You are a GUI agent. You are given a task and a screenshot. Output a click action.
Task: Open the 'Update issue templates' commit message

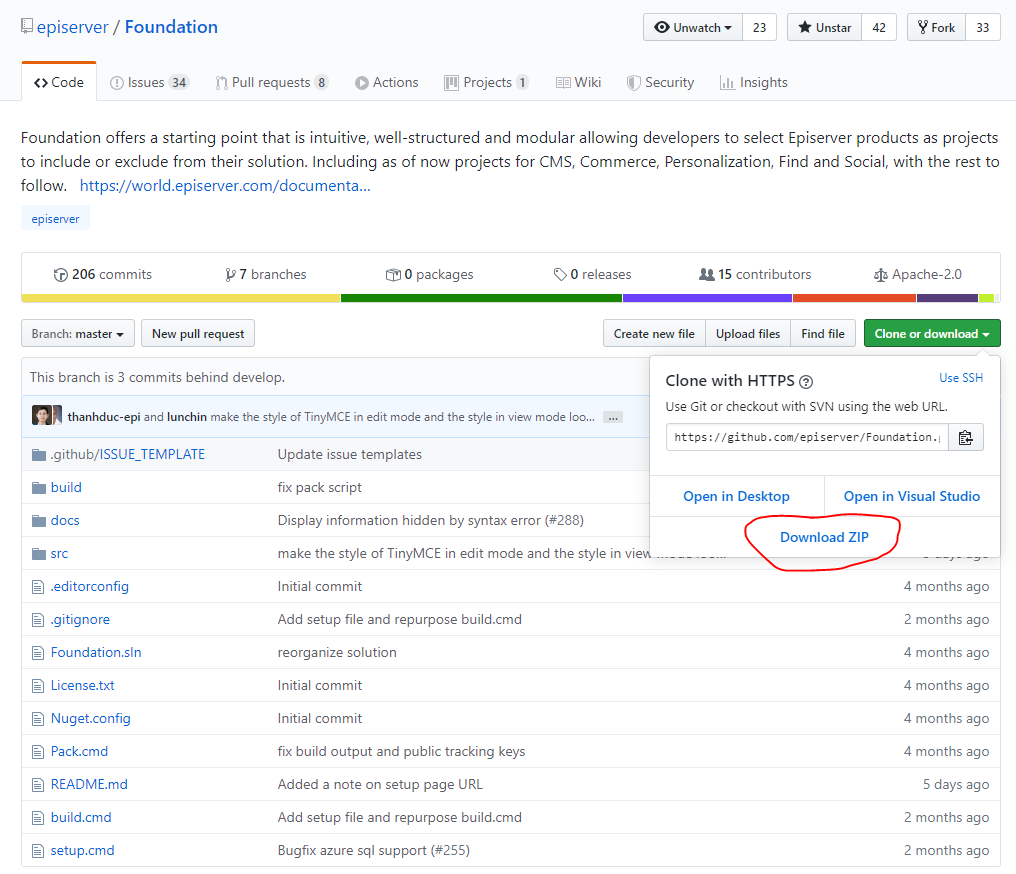pos(350,454)
